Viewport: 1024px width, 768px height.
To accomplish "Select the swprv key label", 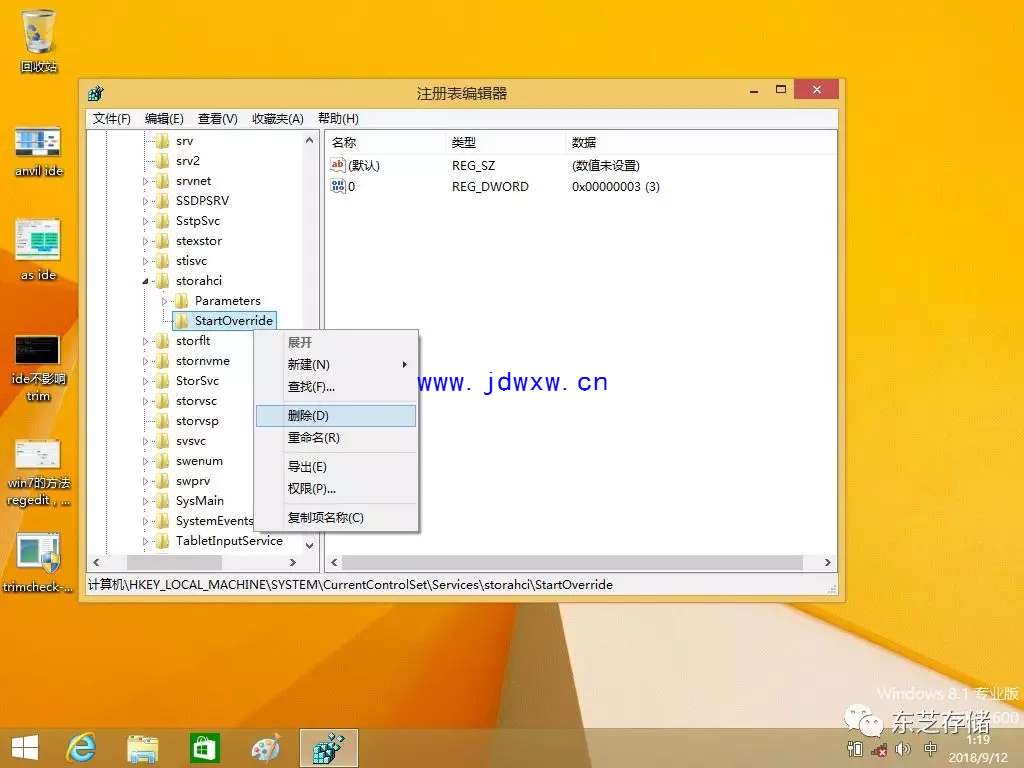I will pos(193,481).
